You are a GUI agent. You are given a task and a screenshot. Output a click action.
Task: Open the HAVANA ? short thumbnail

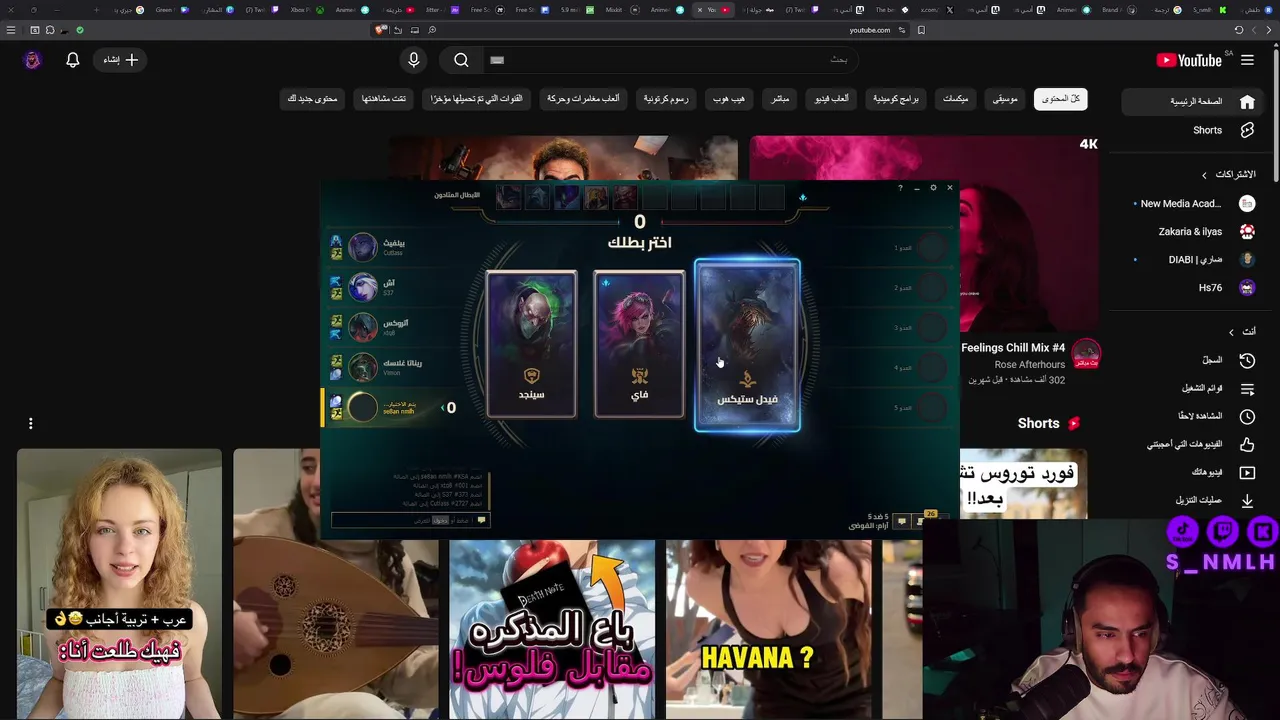coord(768,628)
